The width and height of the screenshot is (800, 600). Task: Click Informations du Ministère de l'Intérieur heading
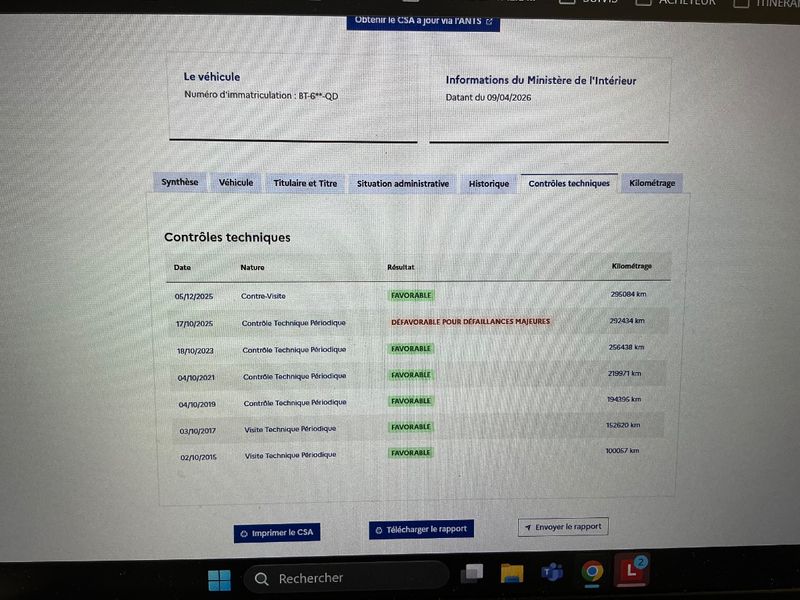(x=541, y=80)
